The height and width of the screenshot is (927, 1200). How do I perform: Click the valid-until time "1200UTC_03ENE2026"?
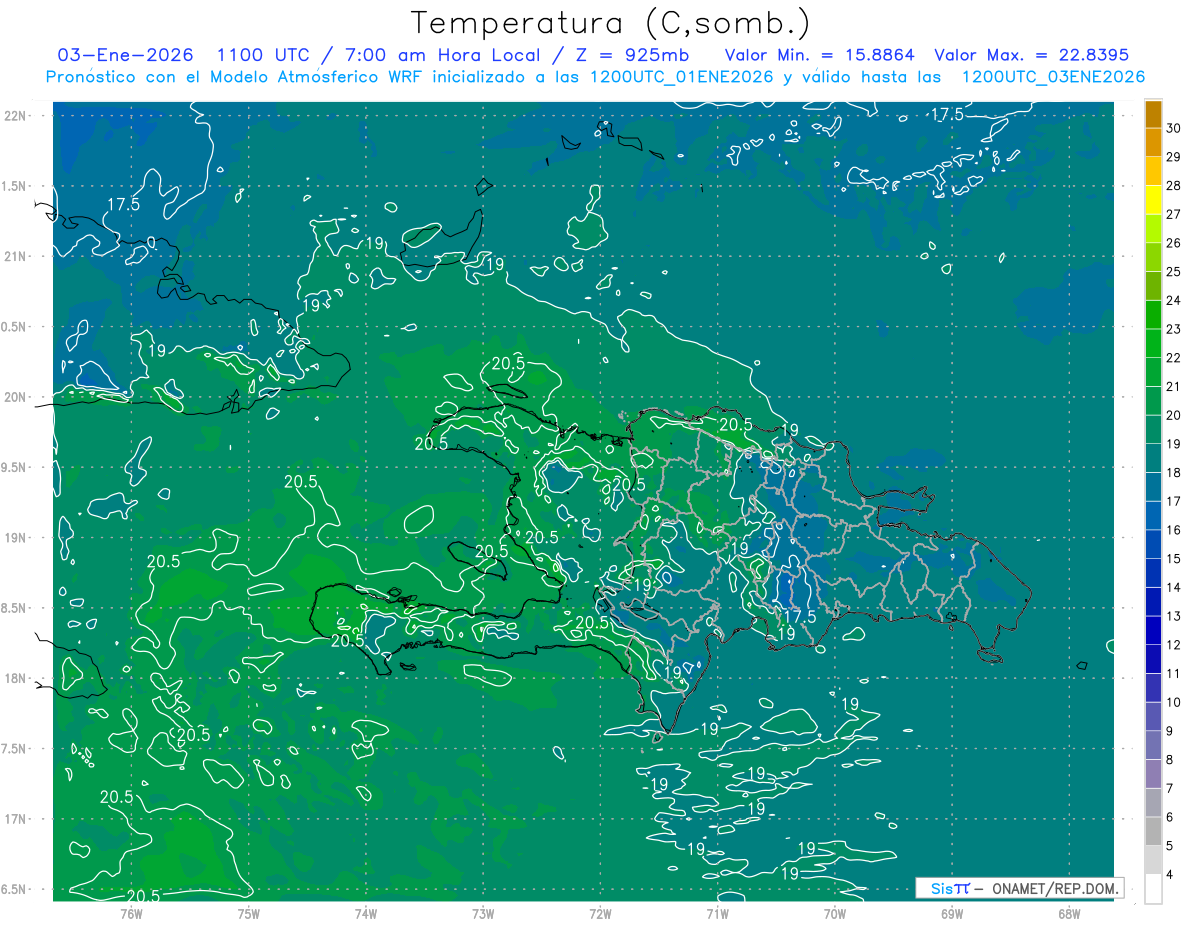pyautogui.click(x=1053, y=77)
